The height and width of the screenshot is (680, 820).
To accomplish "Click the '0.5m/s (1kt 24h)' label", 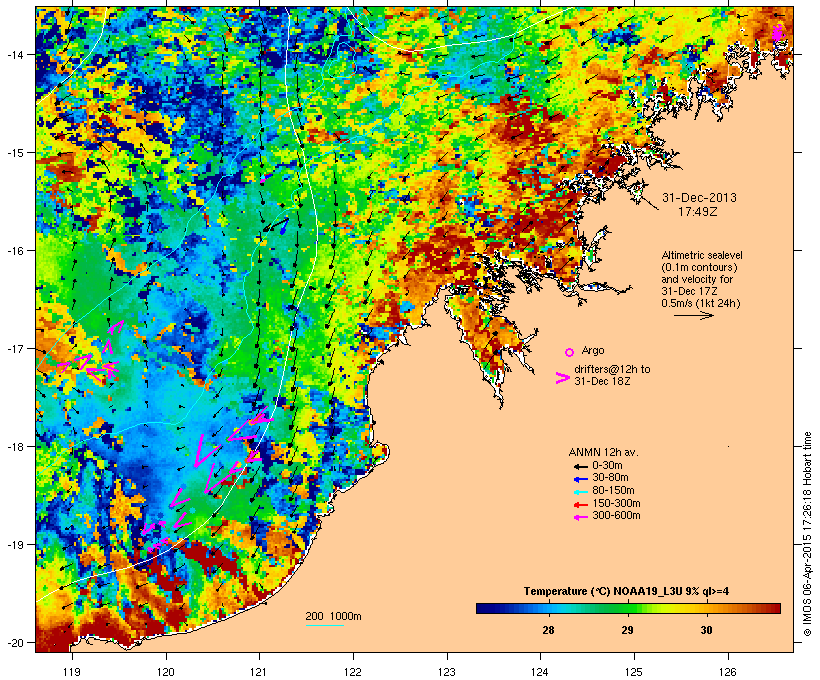I will click(x=701, y=303).
